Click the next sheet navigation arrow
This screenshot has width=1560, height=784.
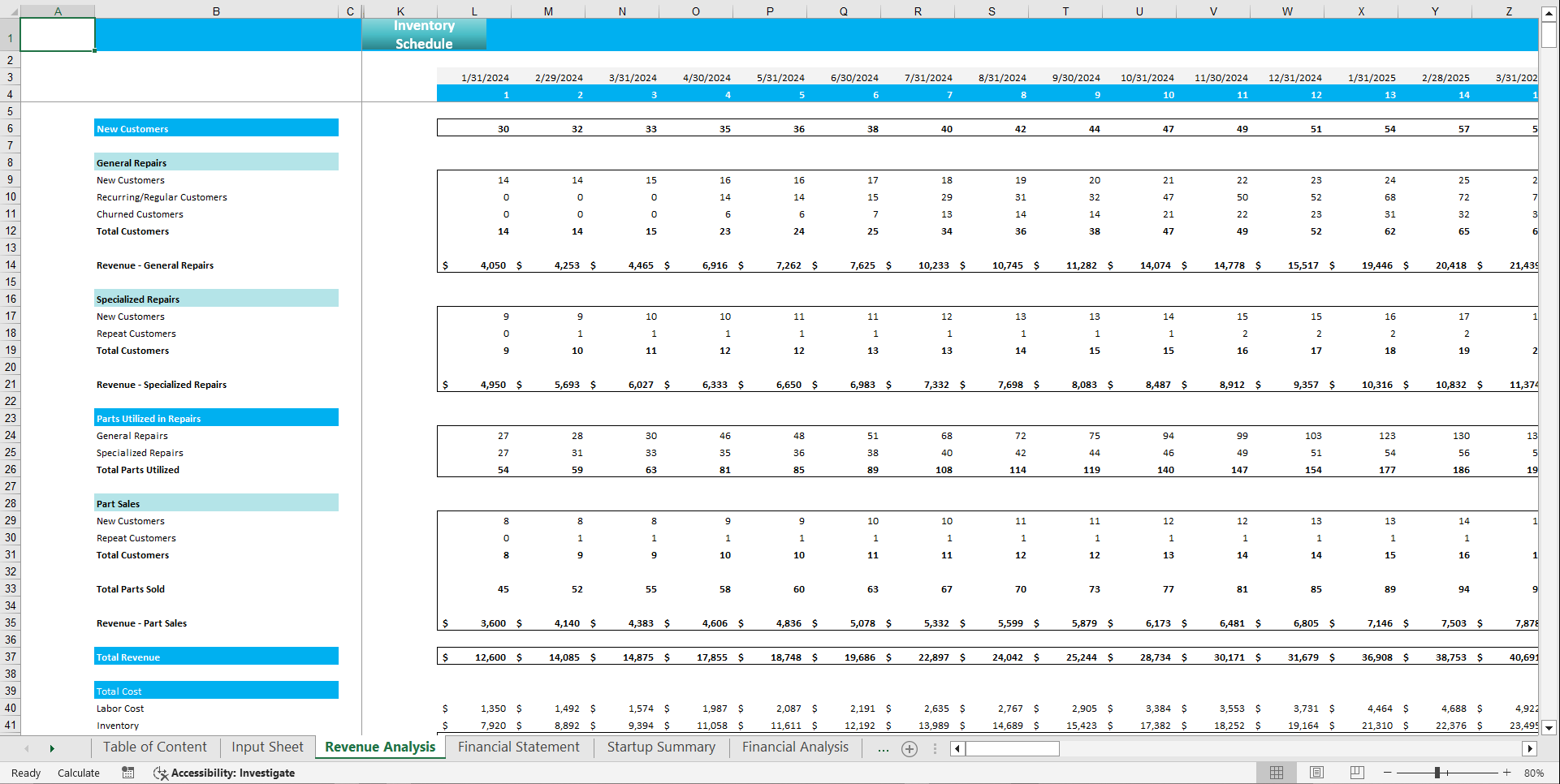tap(52, 748)
